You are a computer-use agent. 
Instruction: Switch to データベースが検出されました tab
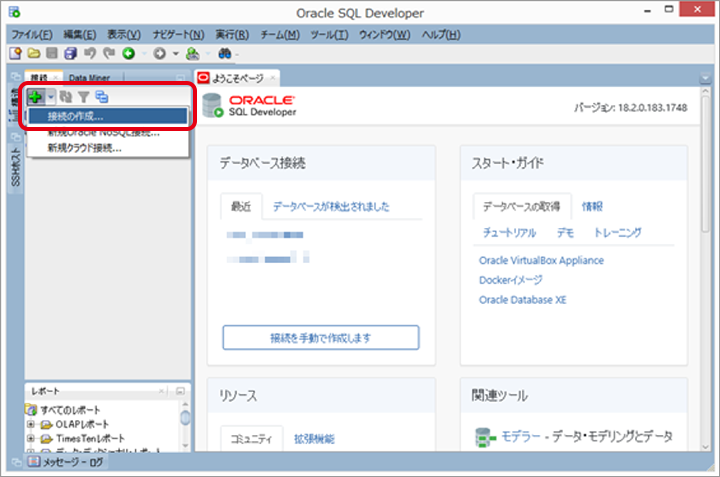pyautogui.click(x=331, y=207)
